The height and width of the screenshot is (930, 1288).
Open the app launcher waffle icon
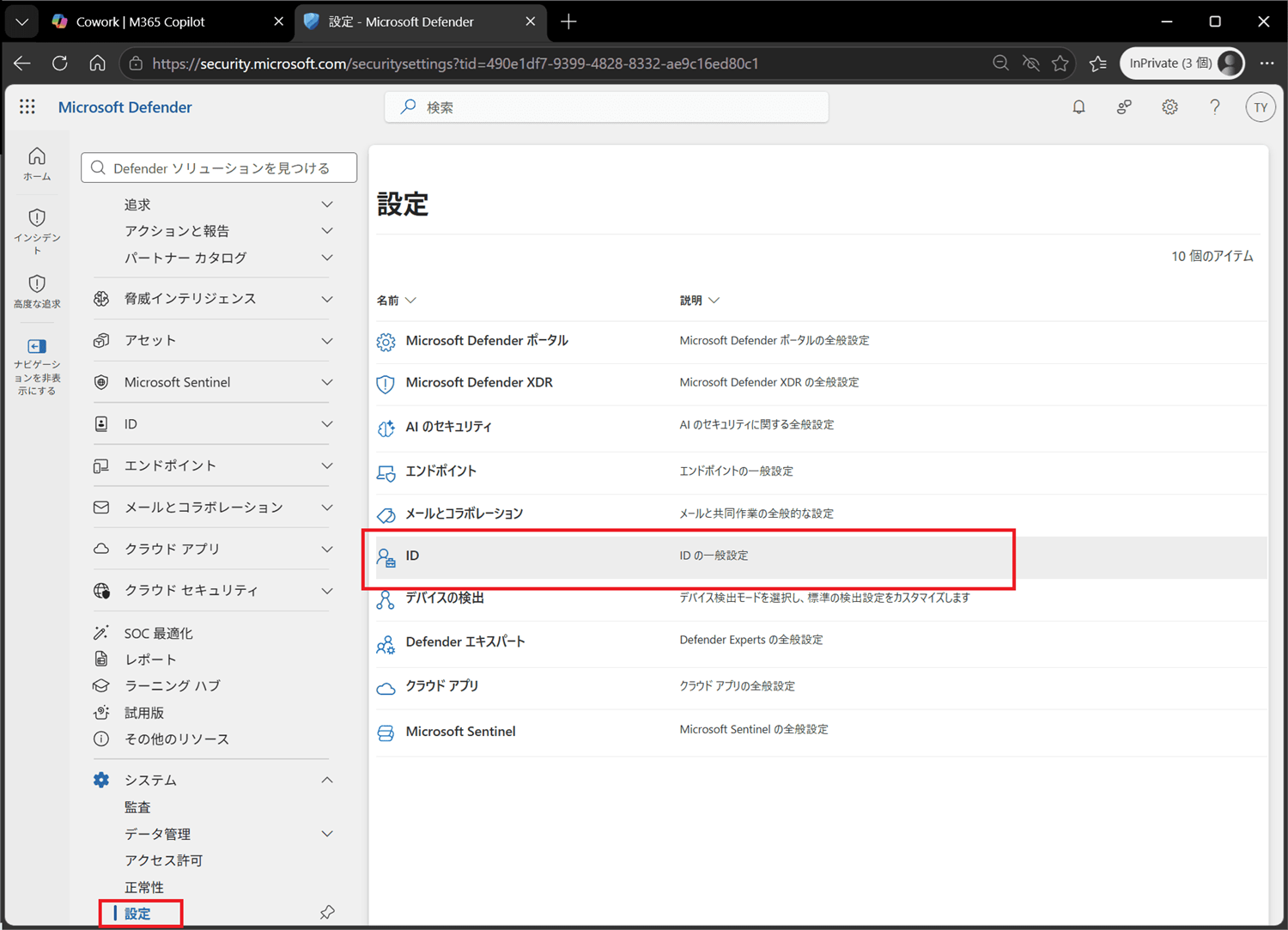point(27,106)
